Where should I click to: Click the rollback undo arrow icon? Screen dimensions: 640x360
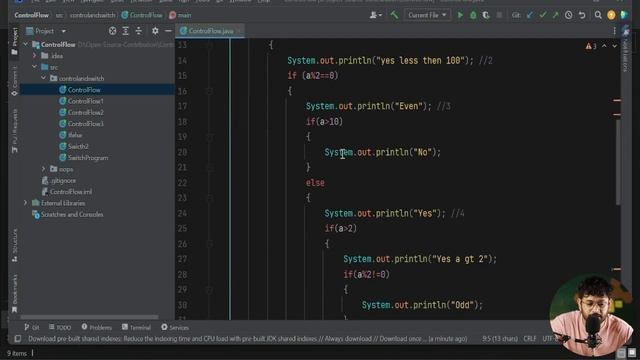tap(582, 15)
